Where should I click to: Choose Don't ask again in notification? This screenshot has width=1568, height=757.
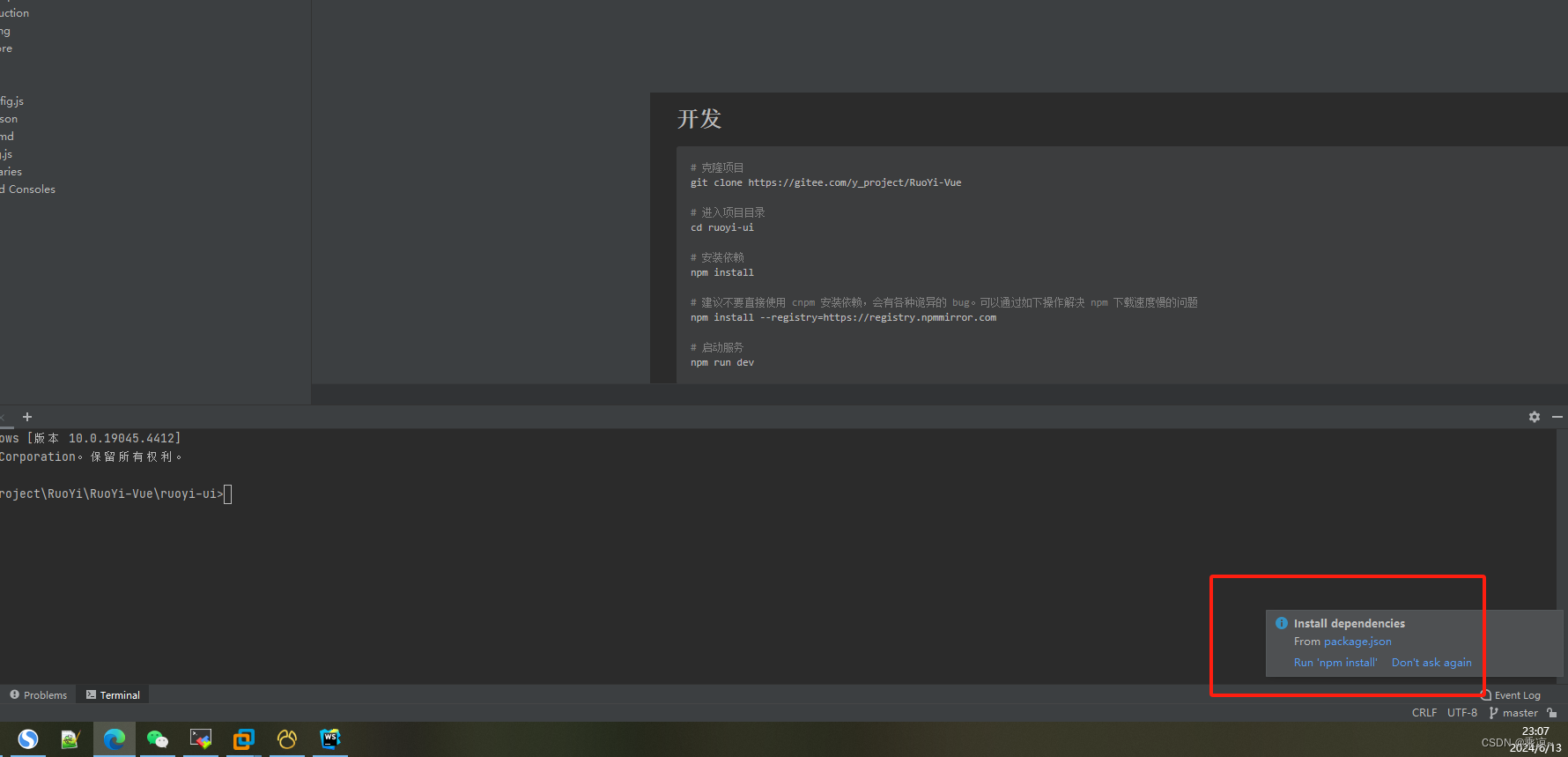point(1431,663)
